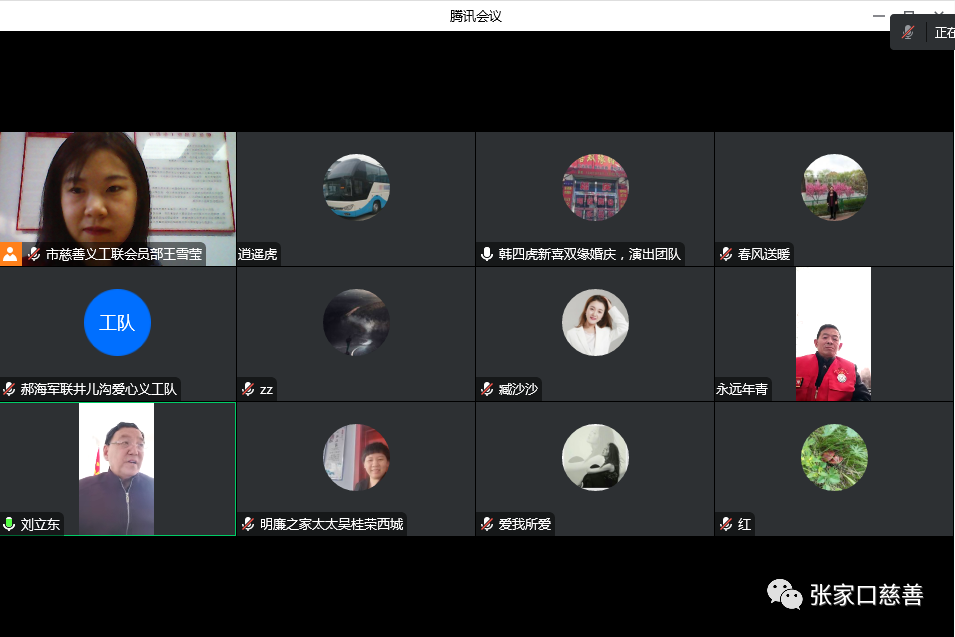
Task: Click the green active mic icon for 刘立东
Action: tap(10, 524)
